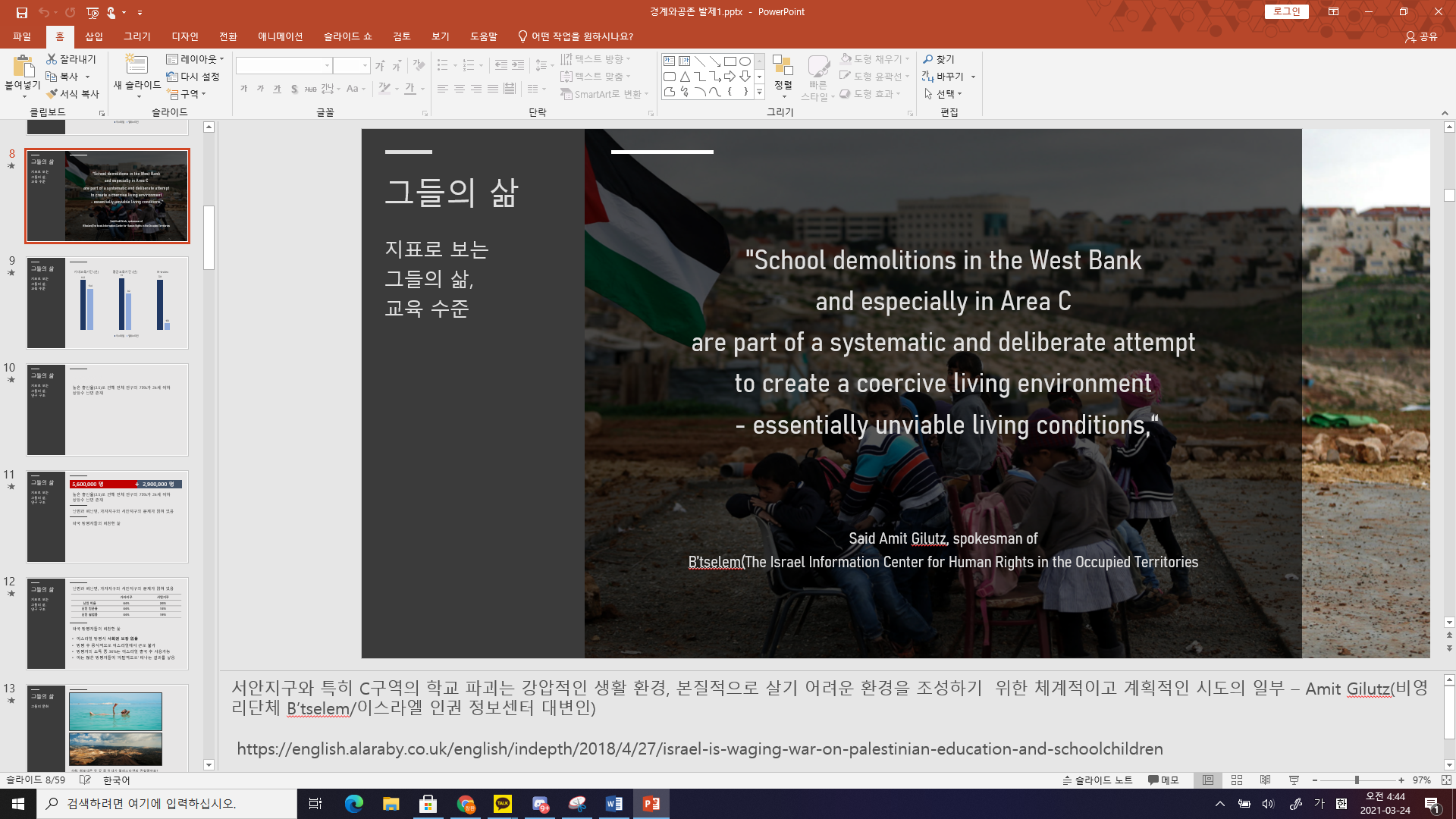Click the New Slide (새 슬라이드) icon

tap(136, 65)
